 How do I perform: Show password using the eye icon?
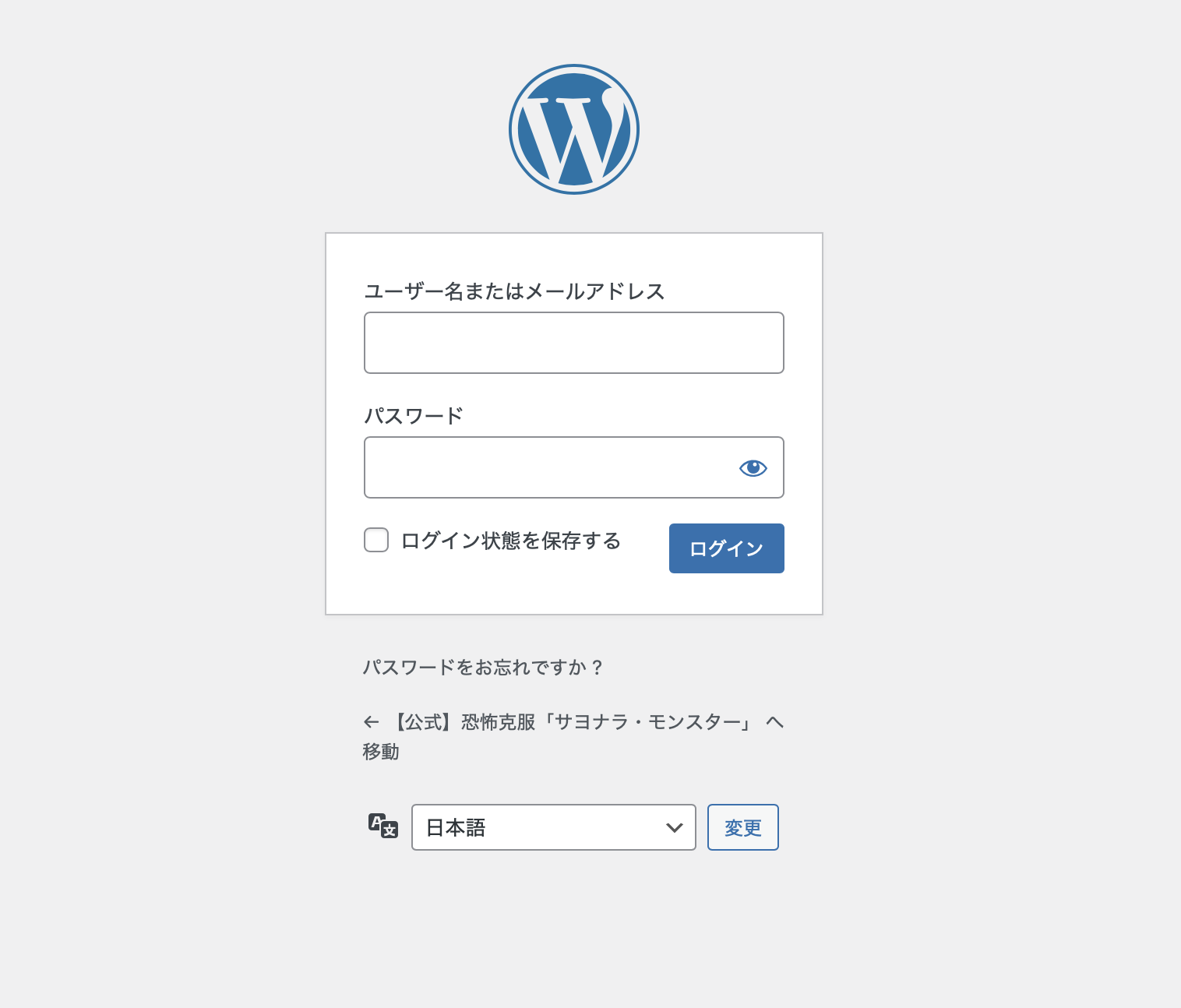(x=753, y=467)
